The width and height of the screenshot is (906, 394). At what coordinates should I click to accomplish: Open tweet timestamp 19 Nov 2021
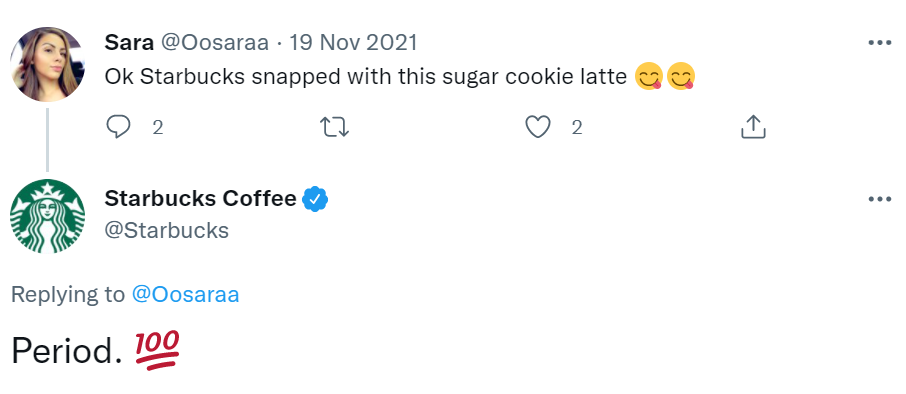tap(353, 42)
